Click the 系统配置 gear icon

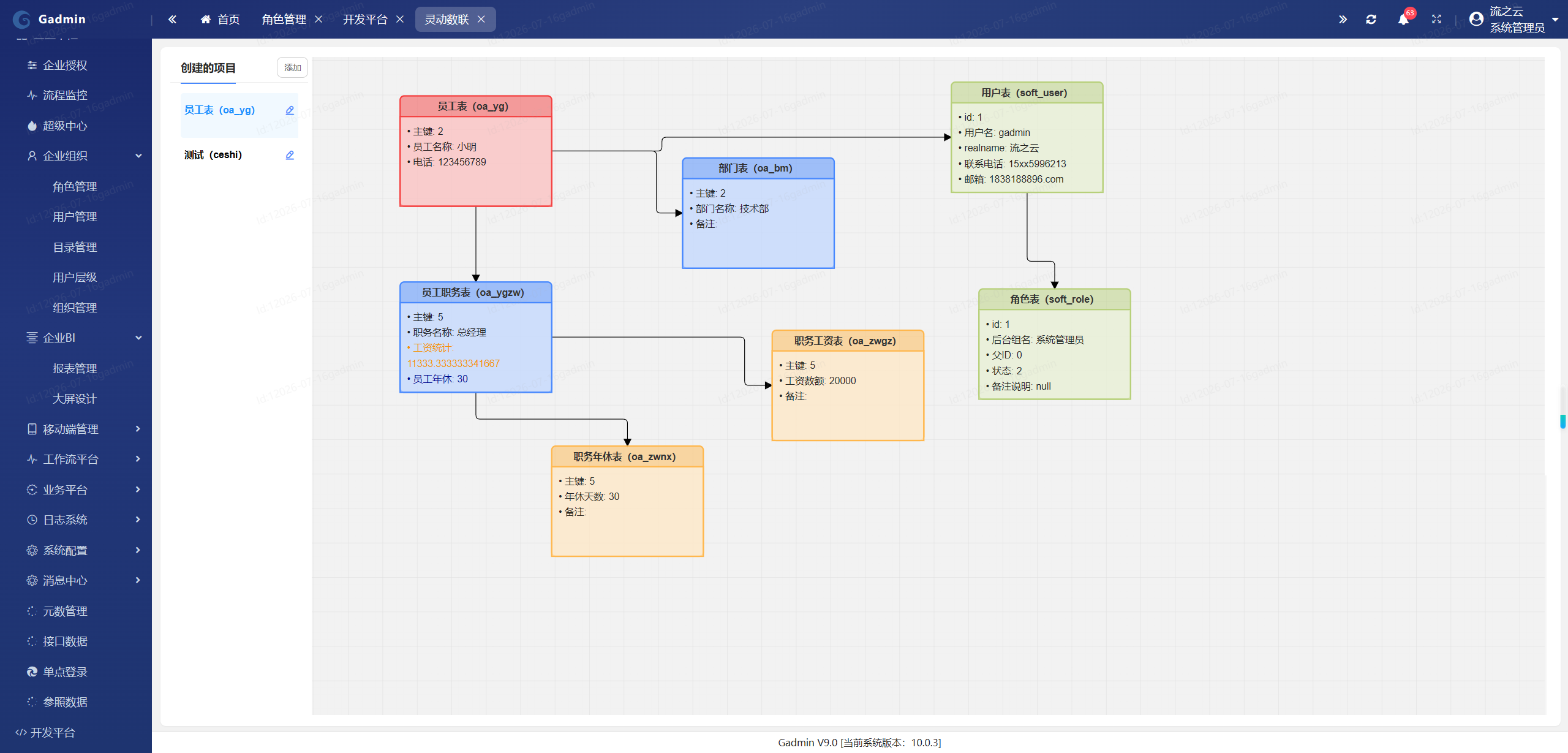[x=32, y=550]
